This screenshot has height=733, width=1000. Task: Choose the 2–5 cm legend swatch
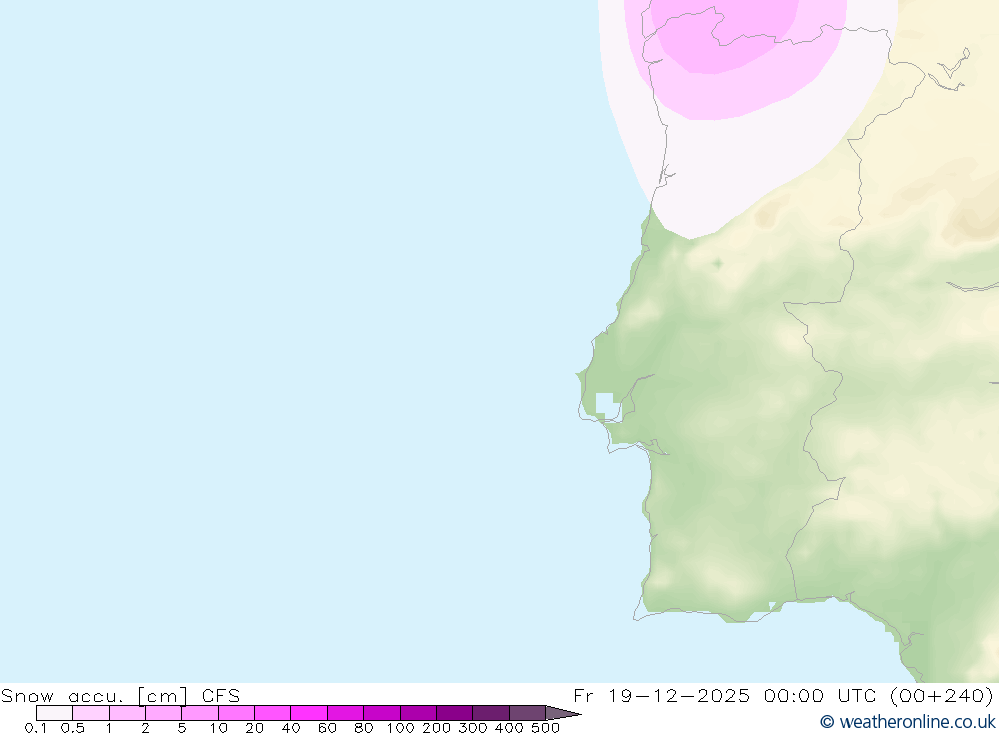coord(163,713)
